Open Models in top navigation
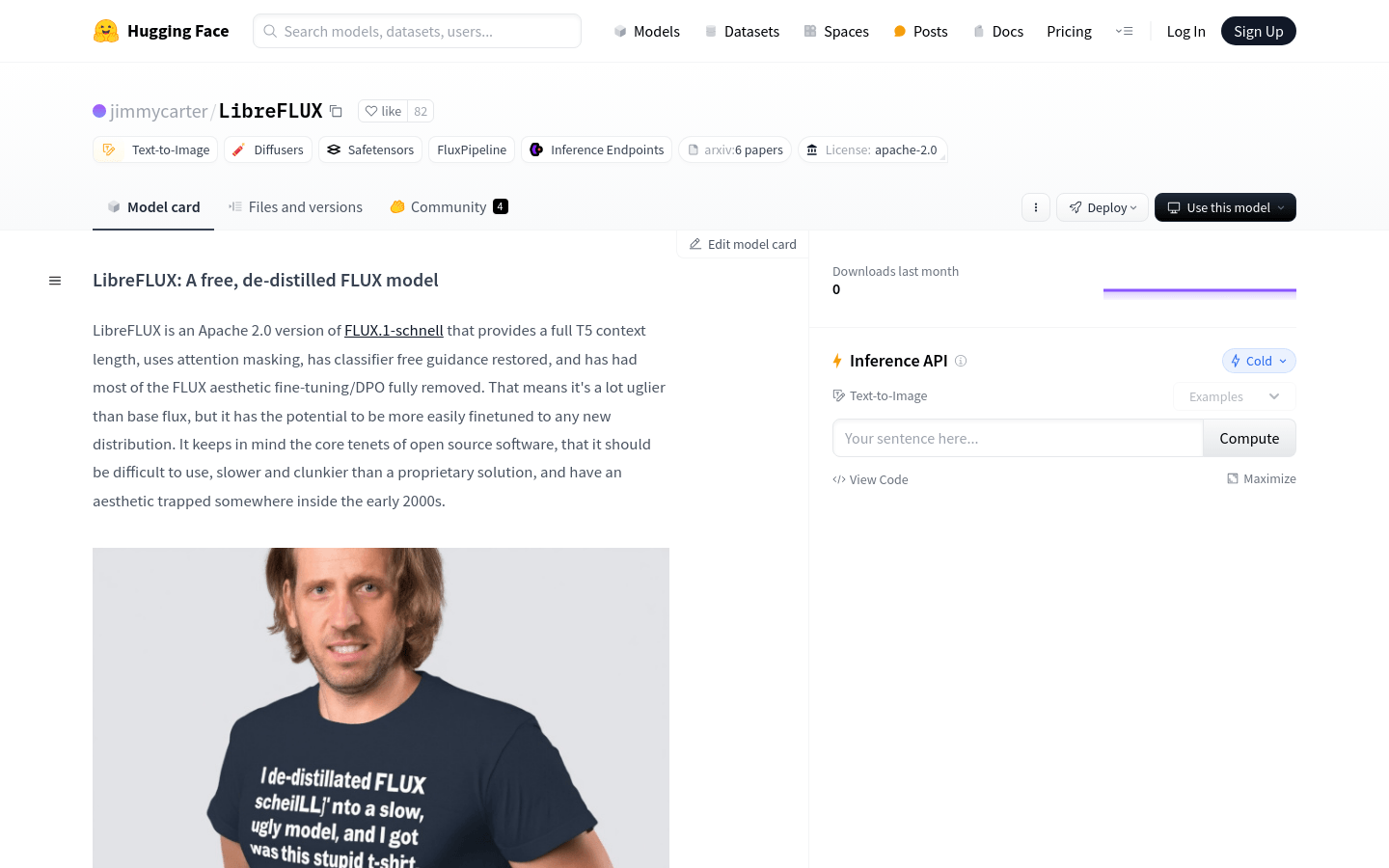This screenshot has width=1389, height=868. pyautogui.click(x=647, y=31)
